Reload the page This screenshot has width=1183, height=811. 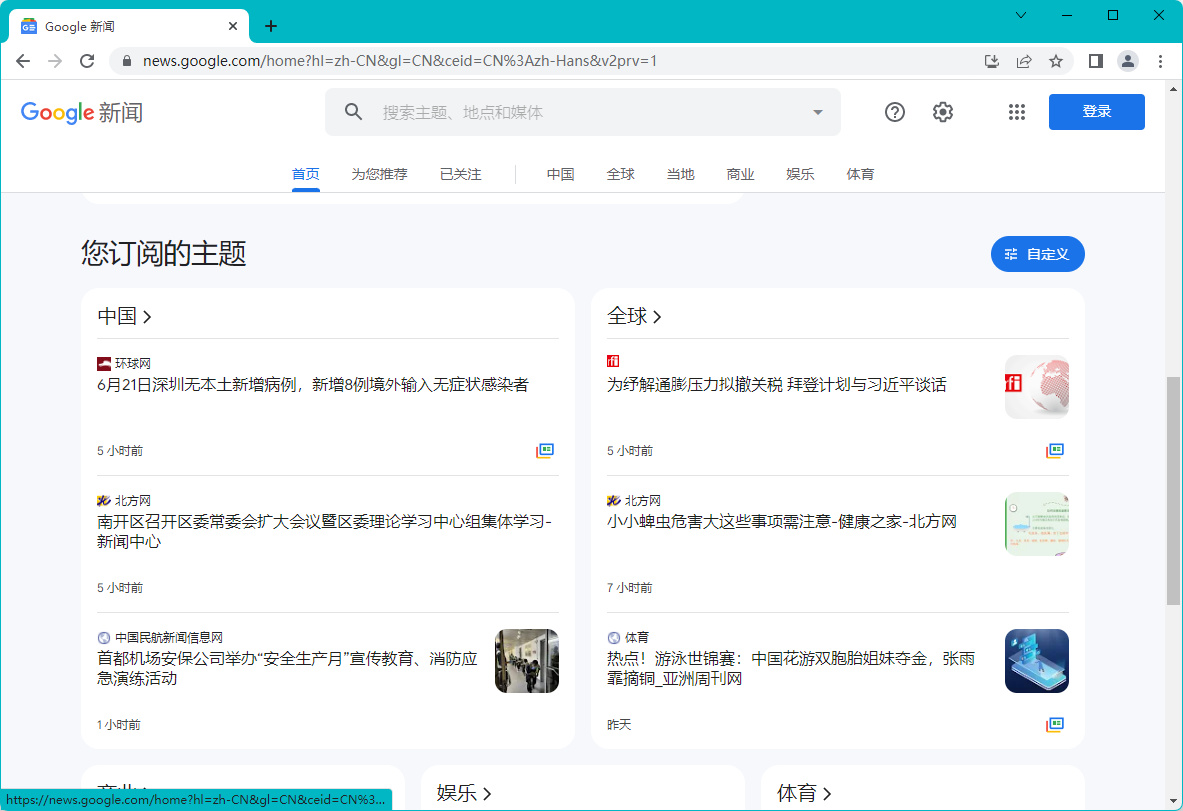pos(87,61)
